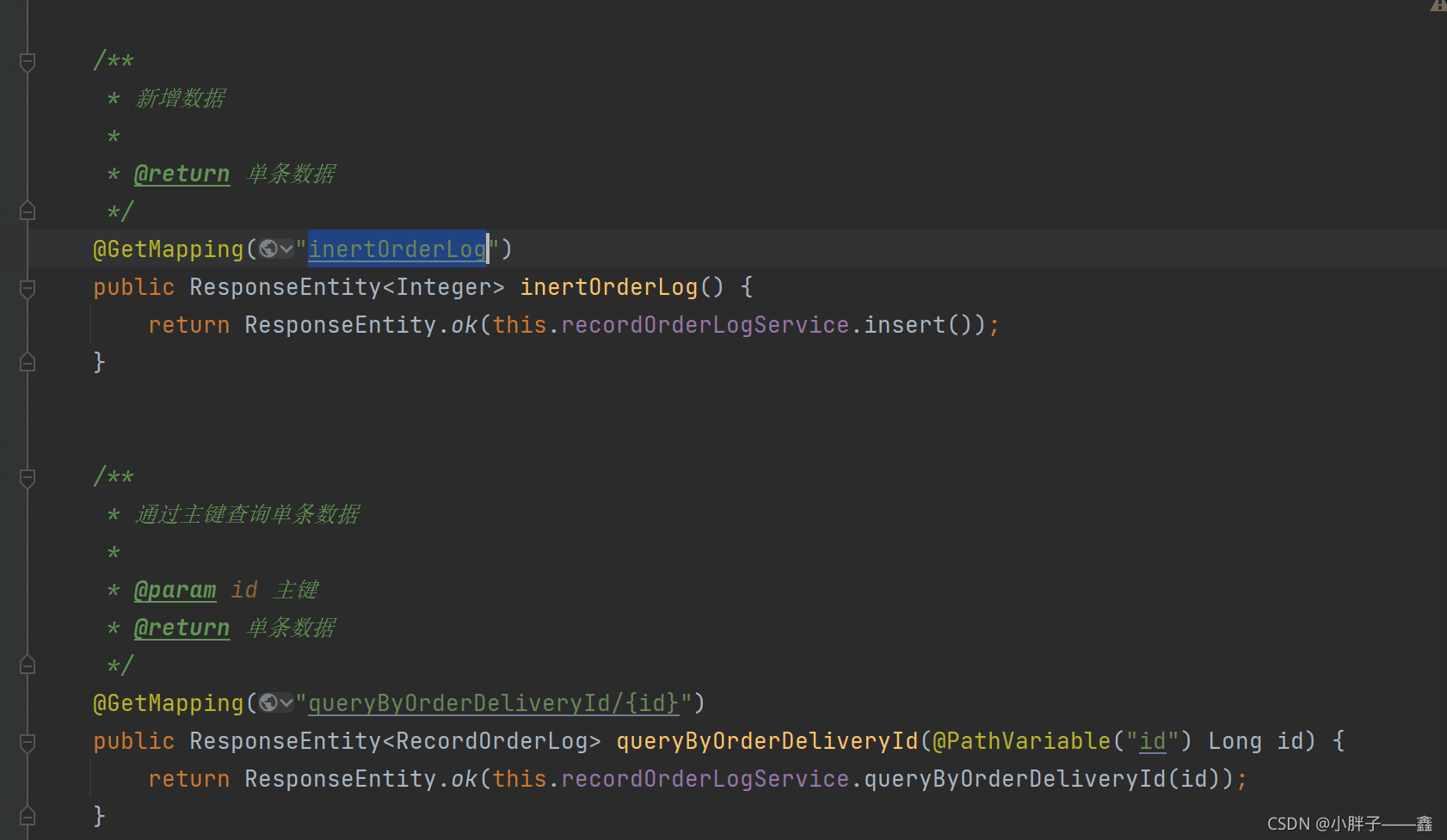Collapse the Javadoc comment for 新增数据
This screenshot has width=1447, height=840.
tap(28, 62)
